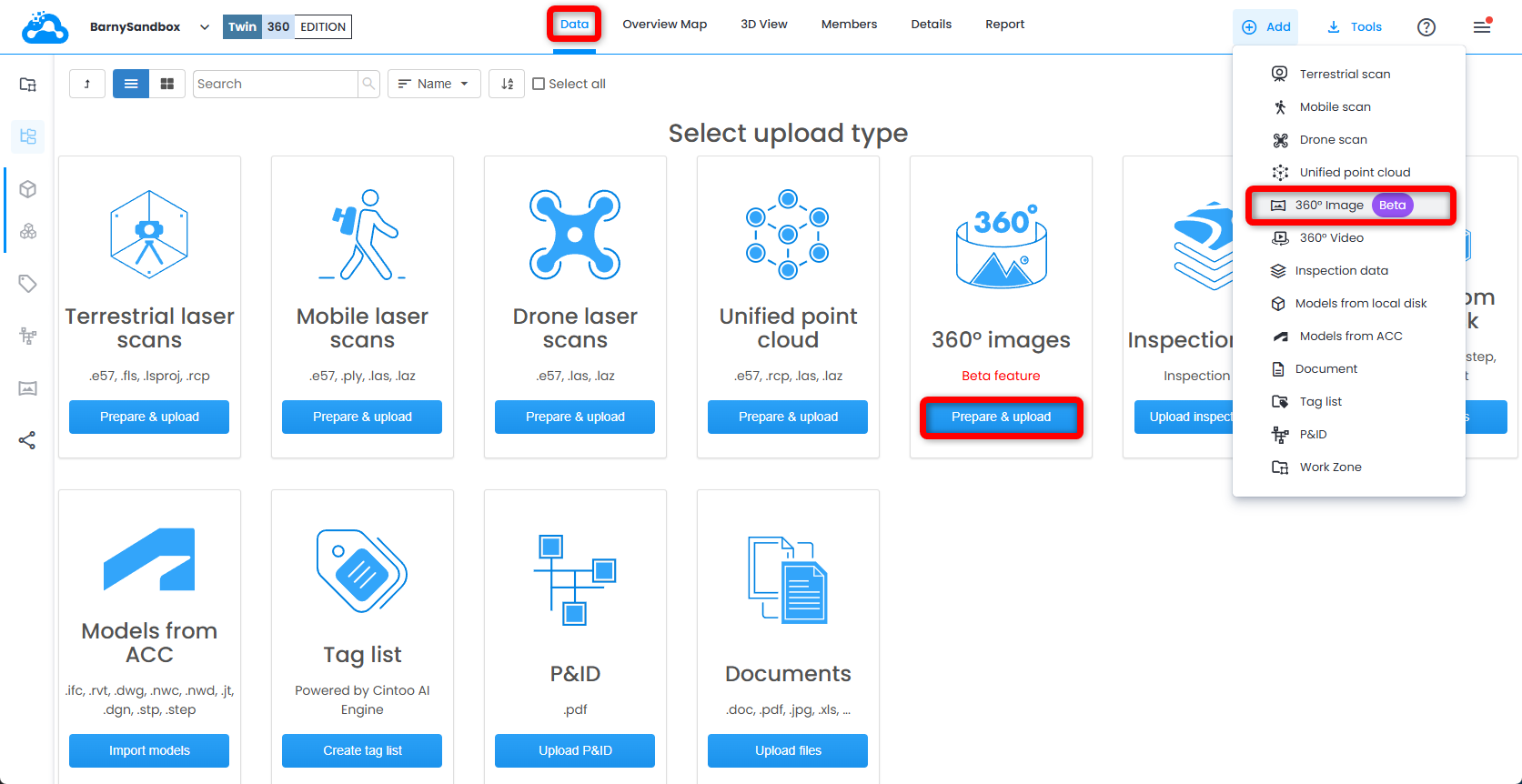The width and height of the screenshot is (1522, 784).
Task: Open the Tools menu
Action: (1355, 26)
